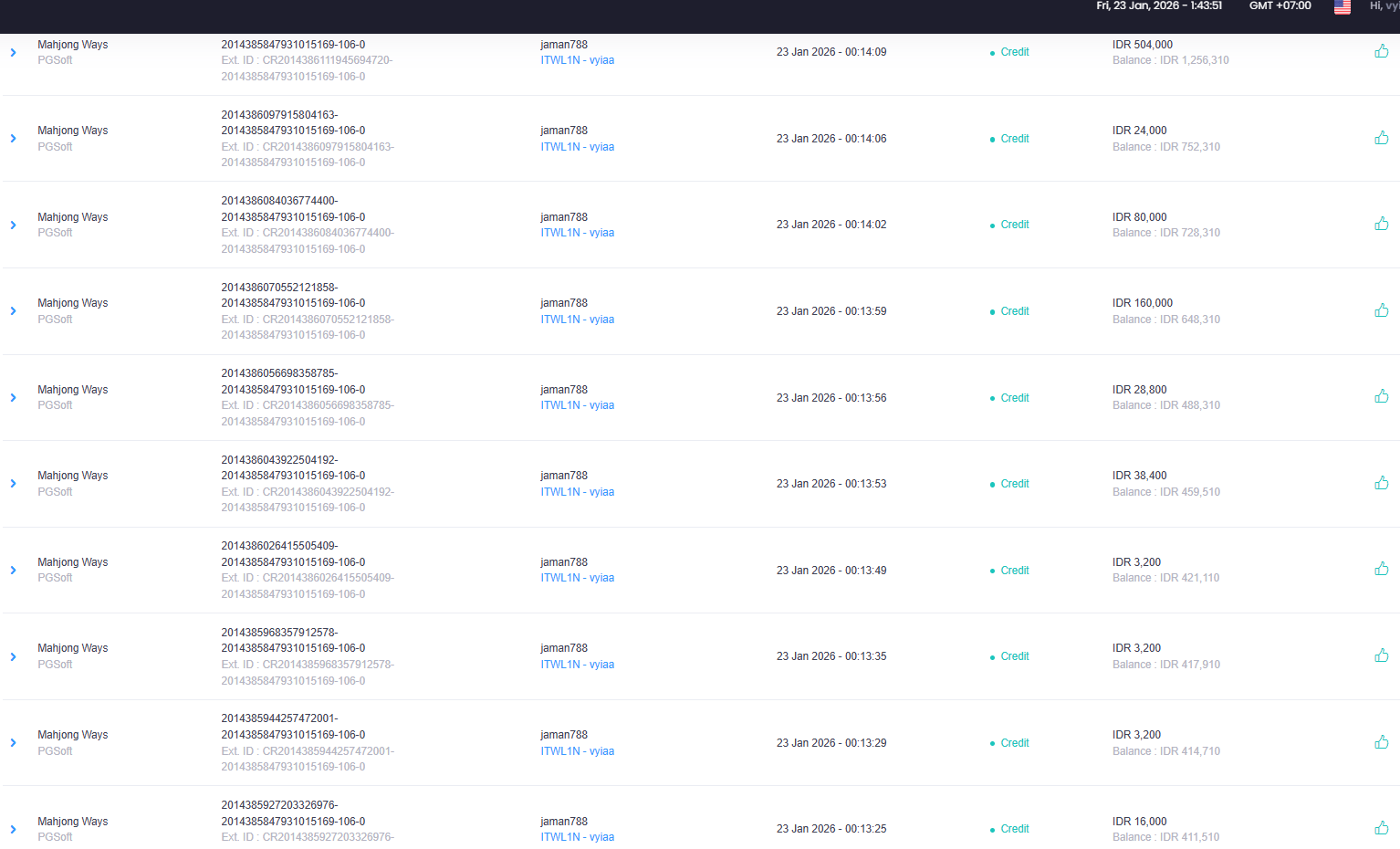Click thumbs-up icon for IDR 28,800 transaction
This screenshot has height=849, width=1400.
click(x=1382, y=396)
